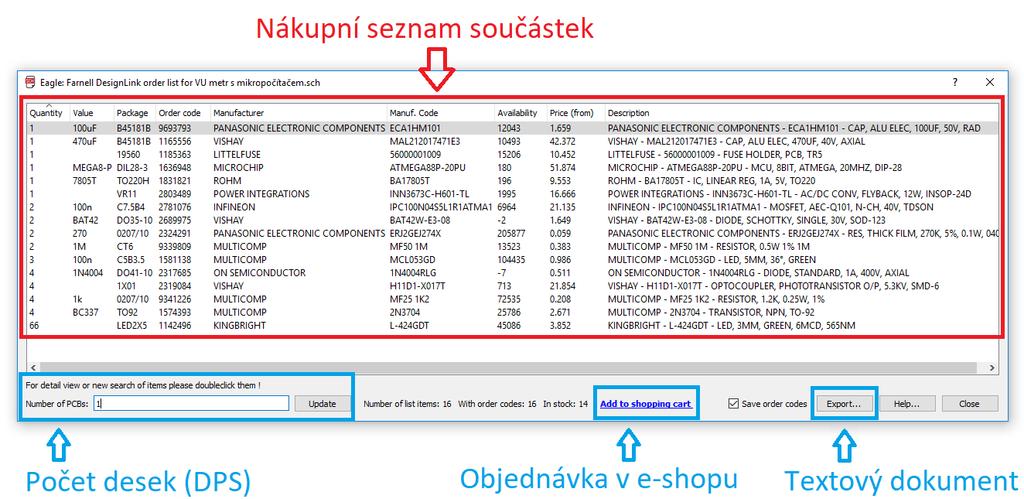Viewport: 1024px width, 499px height.
Task: Click the Eagle app icon in title bar
Action: tap(30, 82)
